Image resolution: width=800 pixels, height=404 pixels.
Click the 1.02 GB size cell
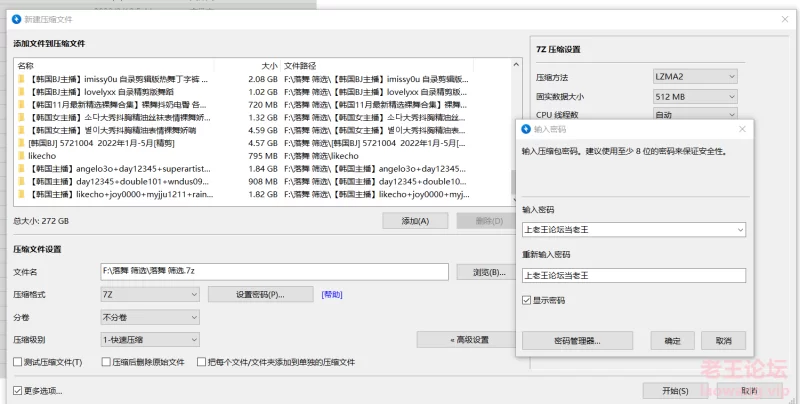point(263,92)
